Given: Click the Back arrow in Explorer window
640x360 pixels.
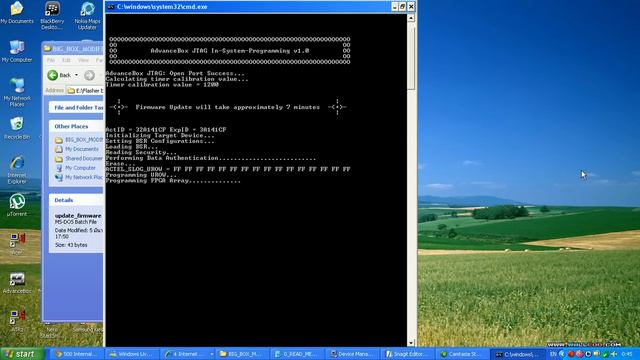Looking at the screenshot, I should click(x=59, y=75).
